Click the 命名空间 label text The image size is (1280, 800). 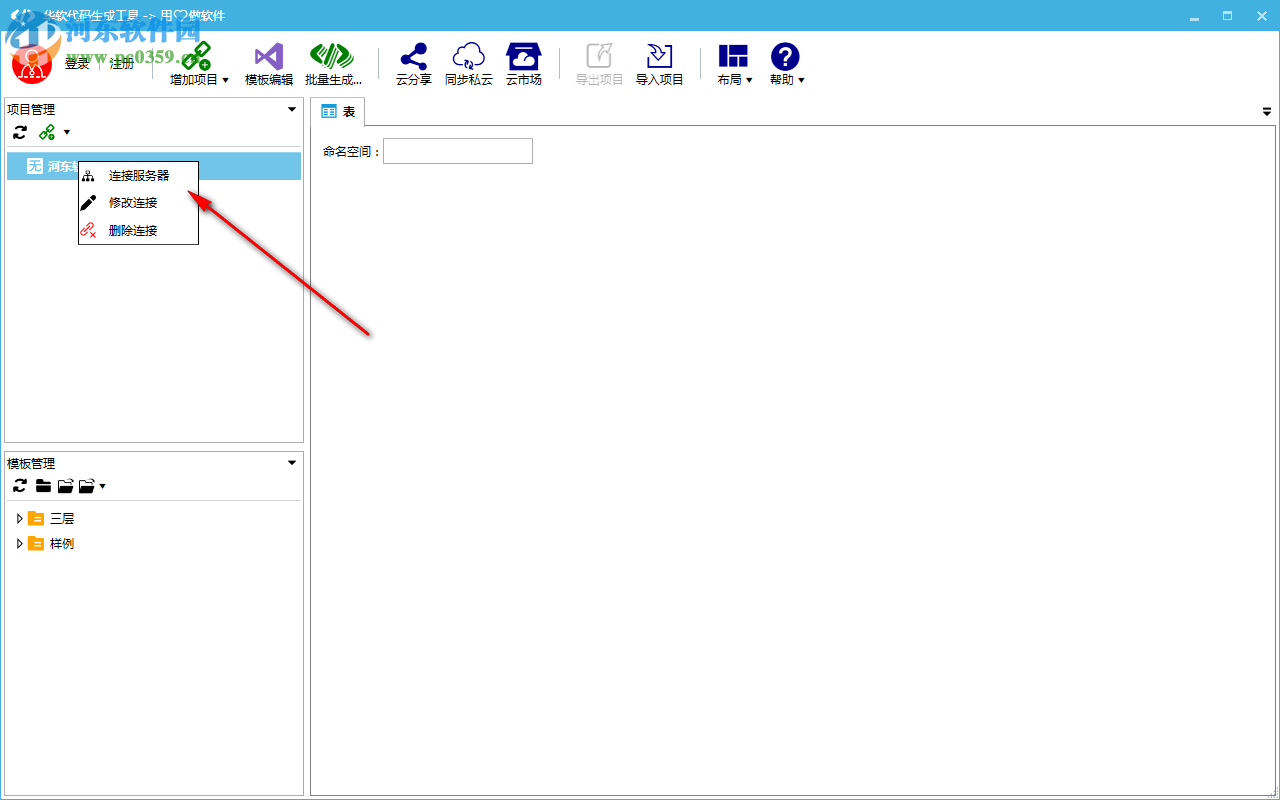pos(352,152)
